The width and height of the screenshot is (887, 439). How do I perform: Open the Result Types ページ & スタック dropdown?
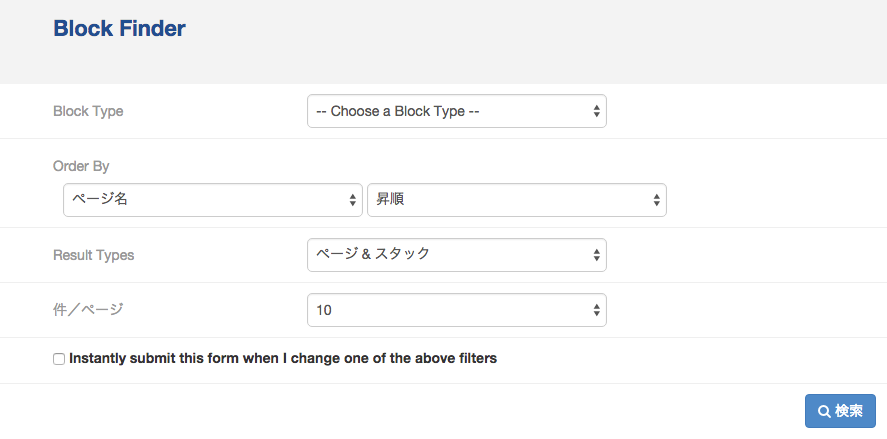pyautogui.click(x=457, y=255)
